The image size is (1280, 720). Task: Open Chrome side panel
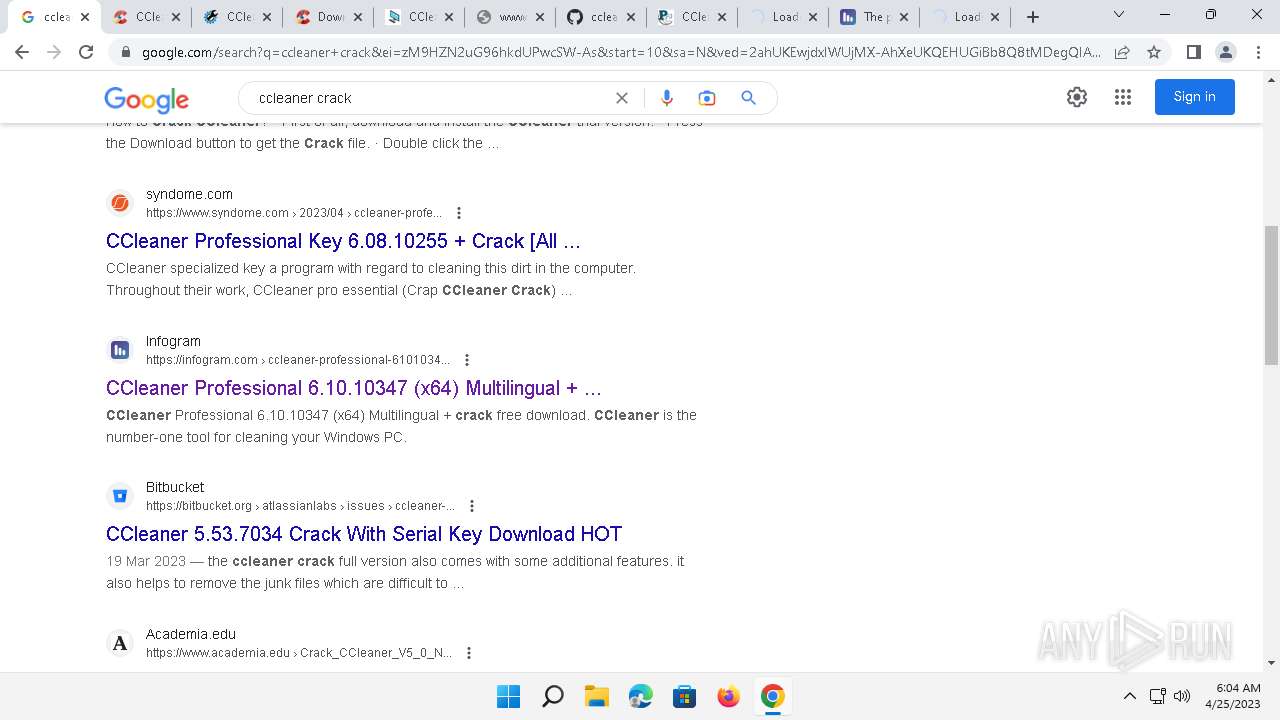[1193, 52]
